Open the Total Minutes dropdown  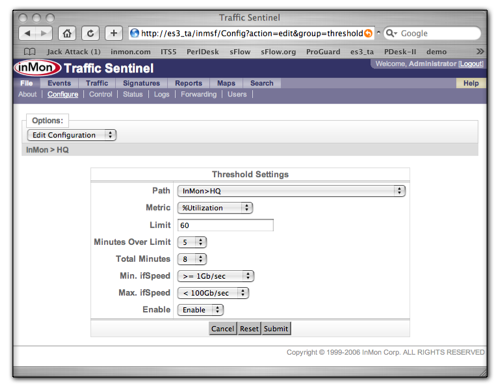[x=192, y=259]
